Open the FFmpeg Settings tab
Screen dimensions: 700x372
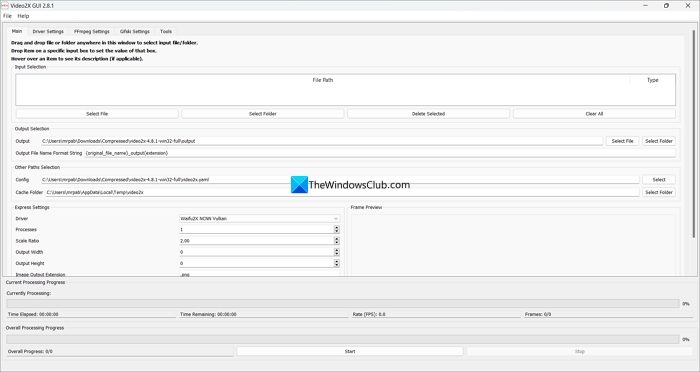pos(92,32)
